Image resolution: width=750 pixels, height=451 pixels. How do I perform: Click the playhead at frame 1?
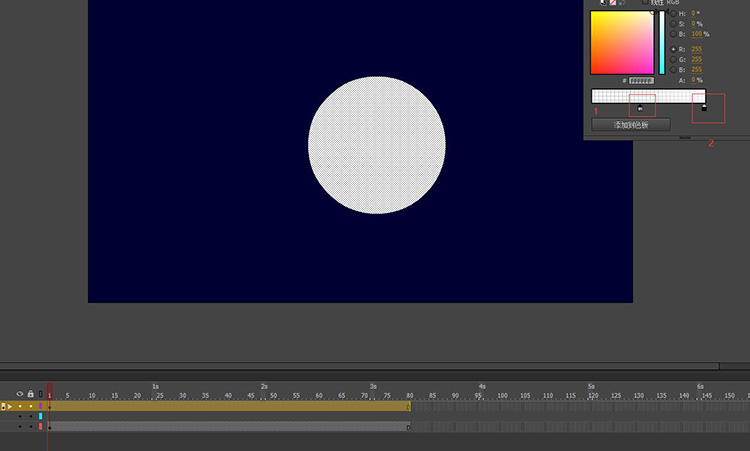pyautogui.click(x=49, y=392)
